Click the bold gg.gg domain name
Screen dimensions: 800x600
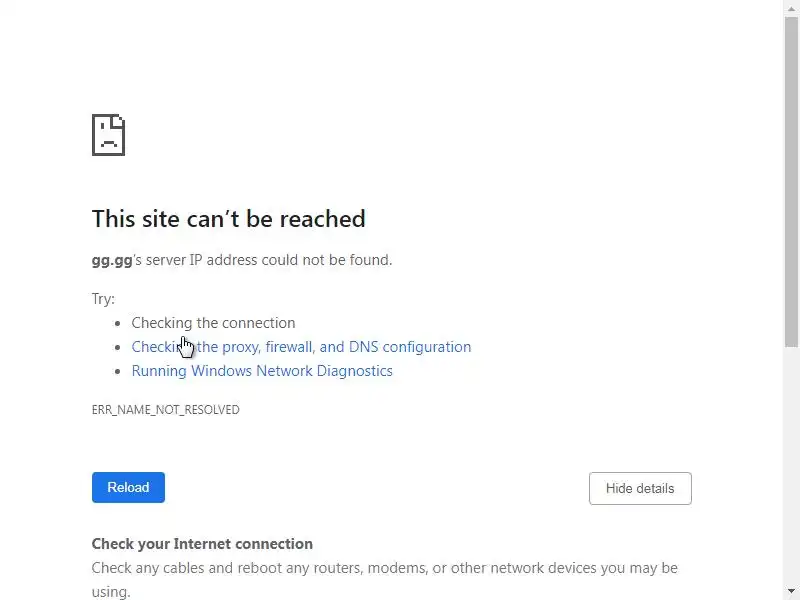[x=112, y=260]
